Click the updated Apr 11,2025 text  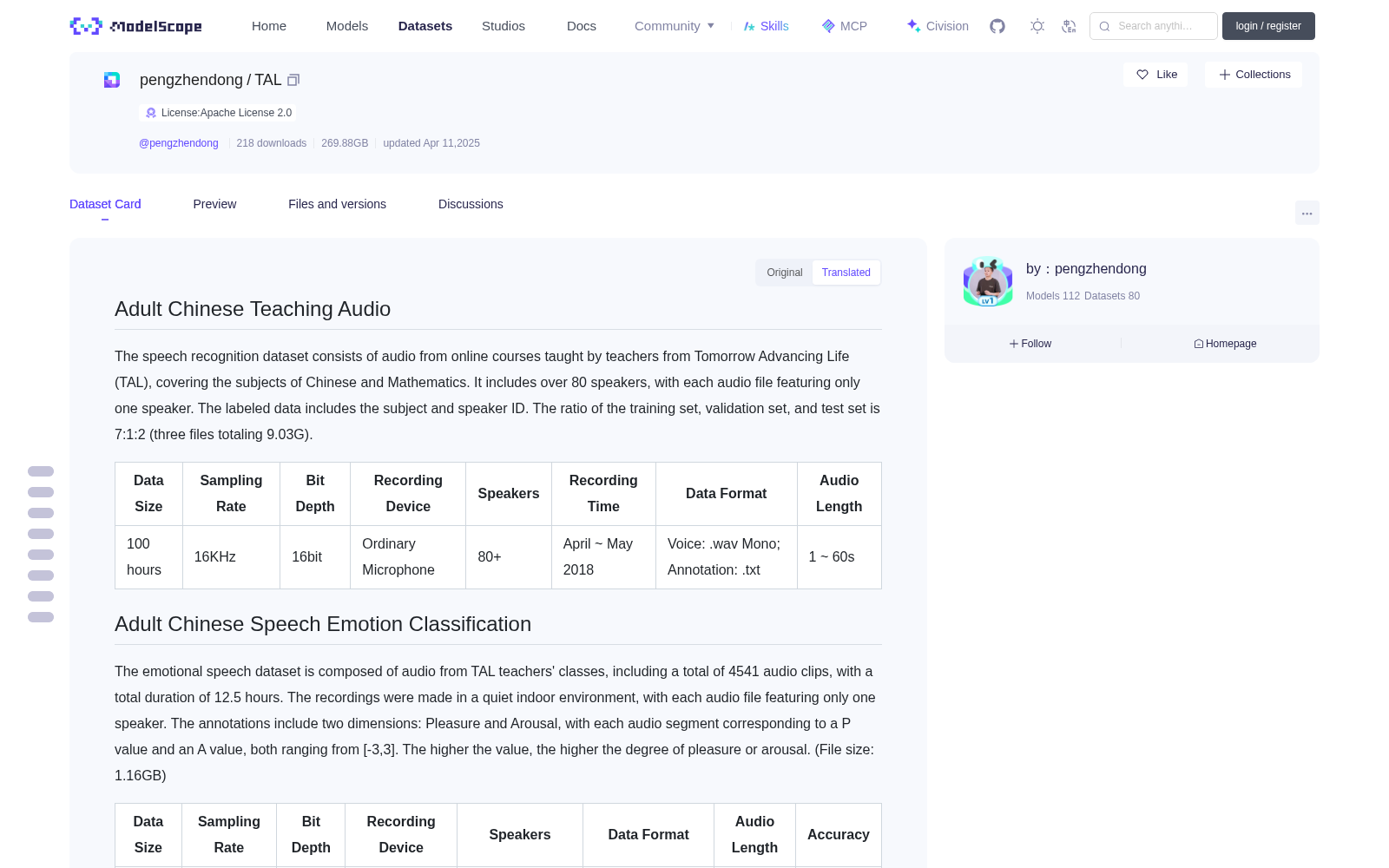coord(431,143)
